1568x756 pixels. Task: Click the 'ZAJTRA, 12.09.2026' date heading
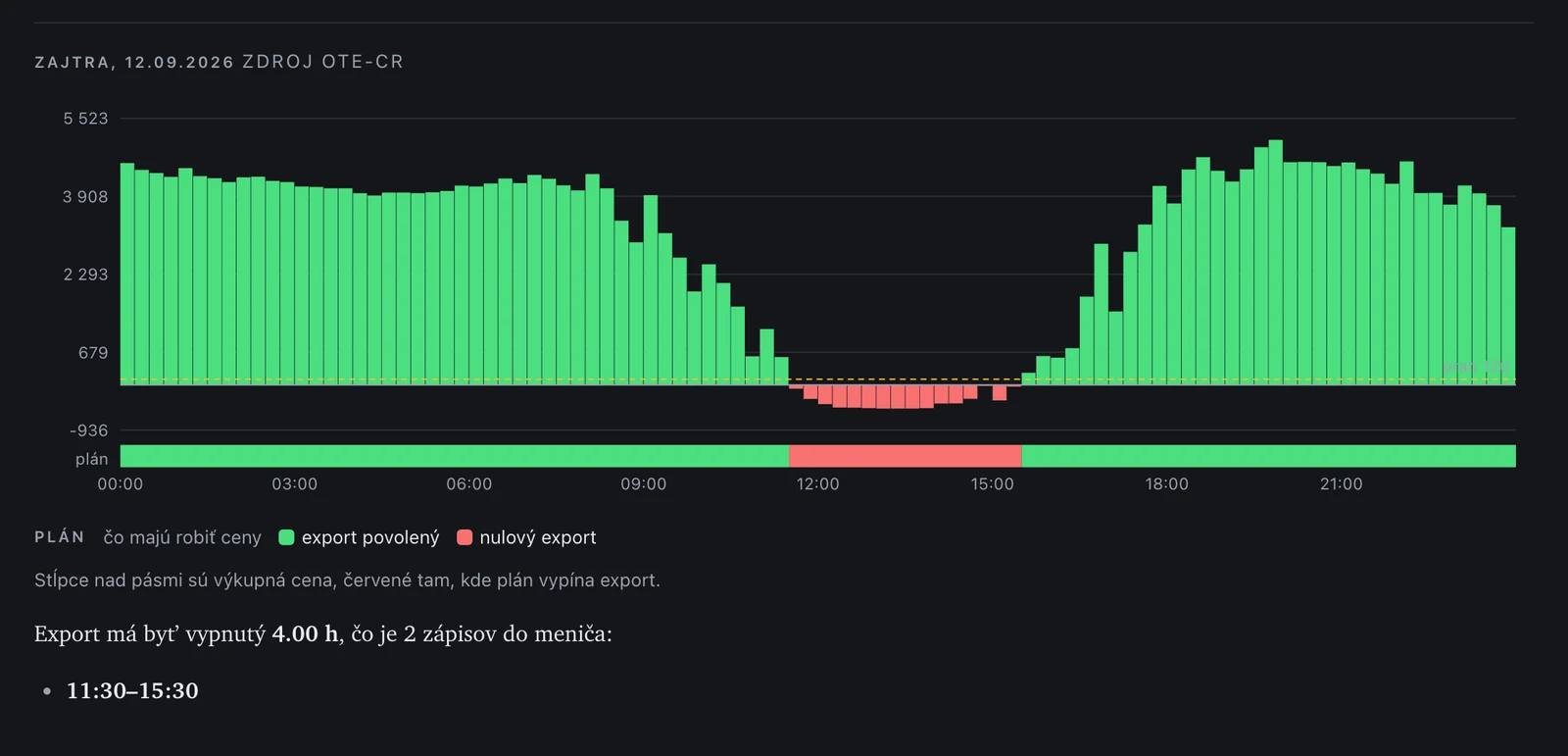coord(134,62)
